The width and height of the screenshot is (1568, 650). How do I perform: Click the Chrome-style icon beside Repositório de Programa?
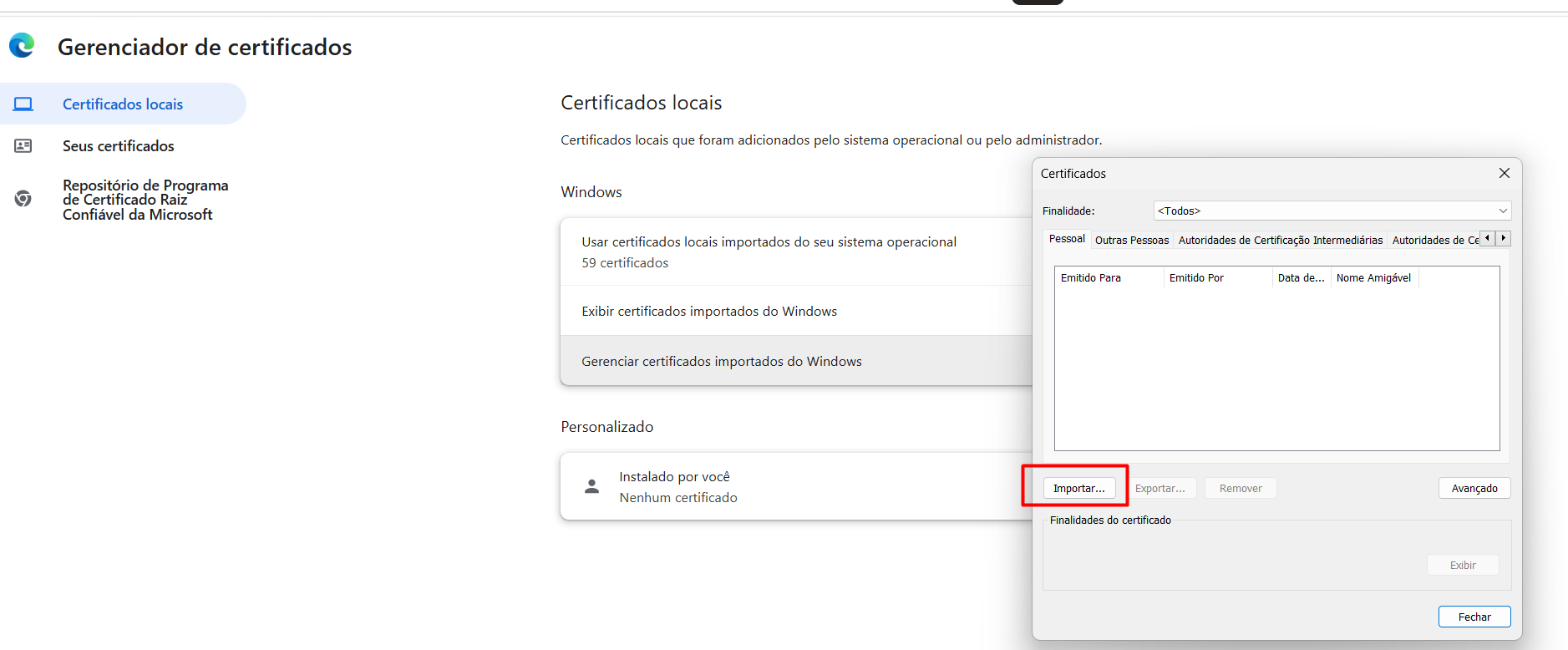click(x=23, y=199)
